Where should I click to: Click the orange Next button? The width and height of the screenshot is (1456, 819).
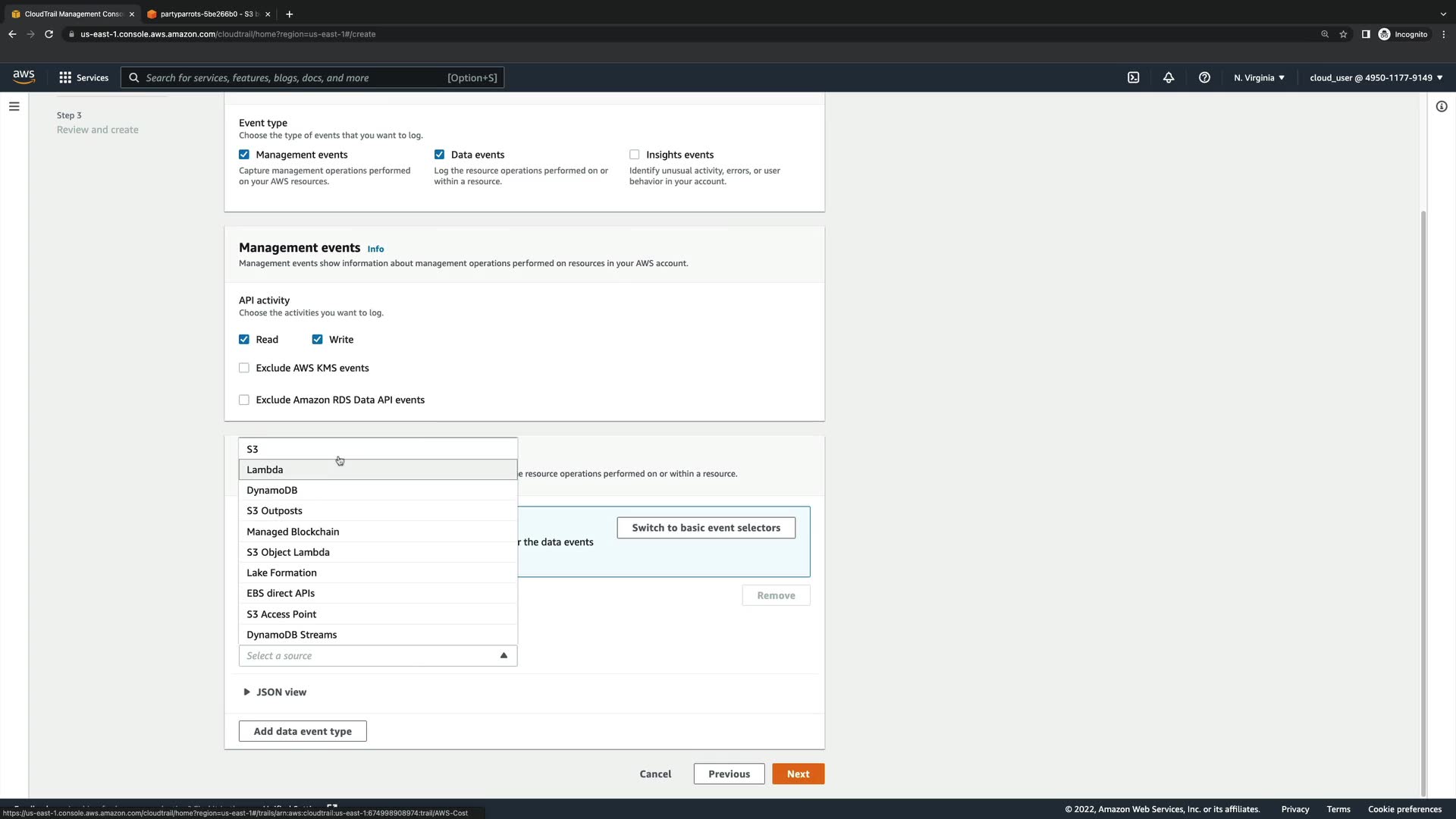tap(798, 774)
